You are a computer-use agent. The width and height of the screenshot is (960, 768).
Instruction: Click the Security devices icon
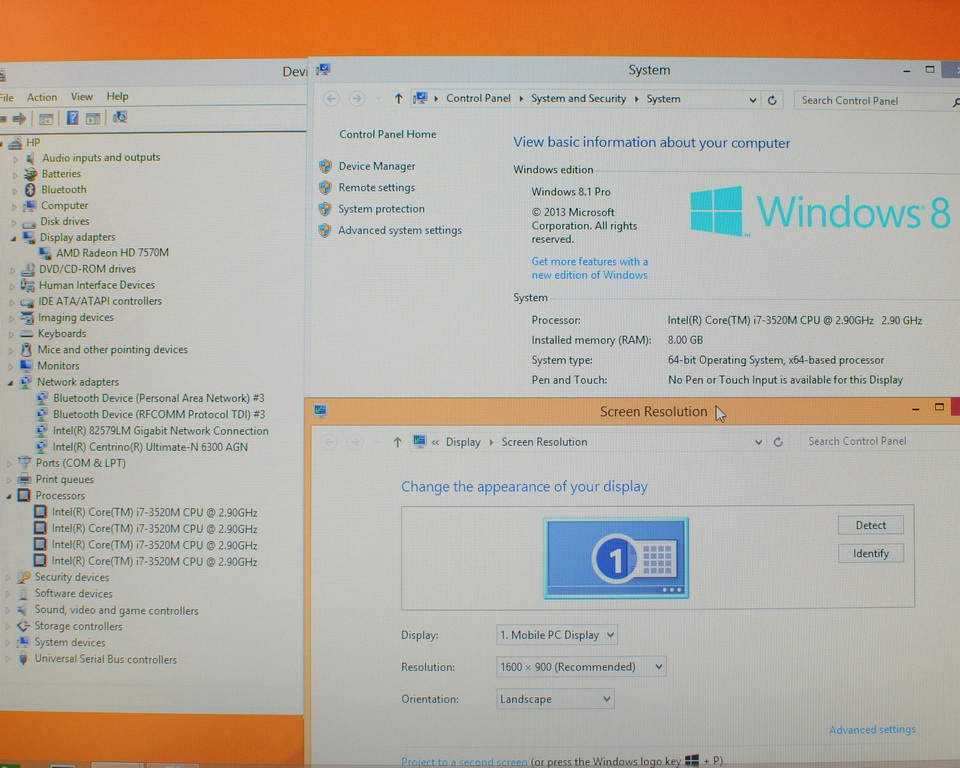(x=24, y=577)
